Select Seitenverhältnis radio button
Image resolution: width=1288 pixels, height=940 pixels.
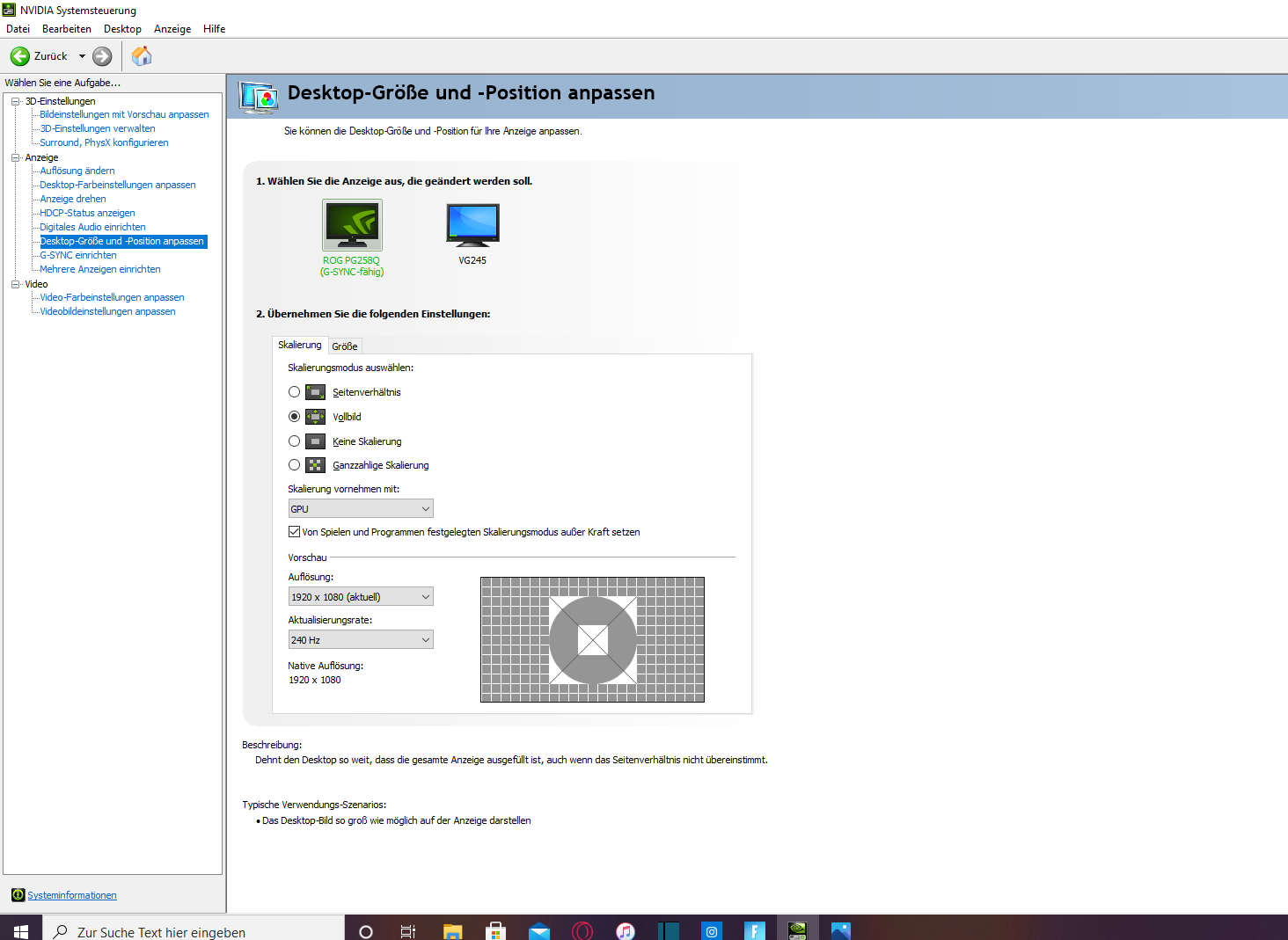(x=295, y=392)
